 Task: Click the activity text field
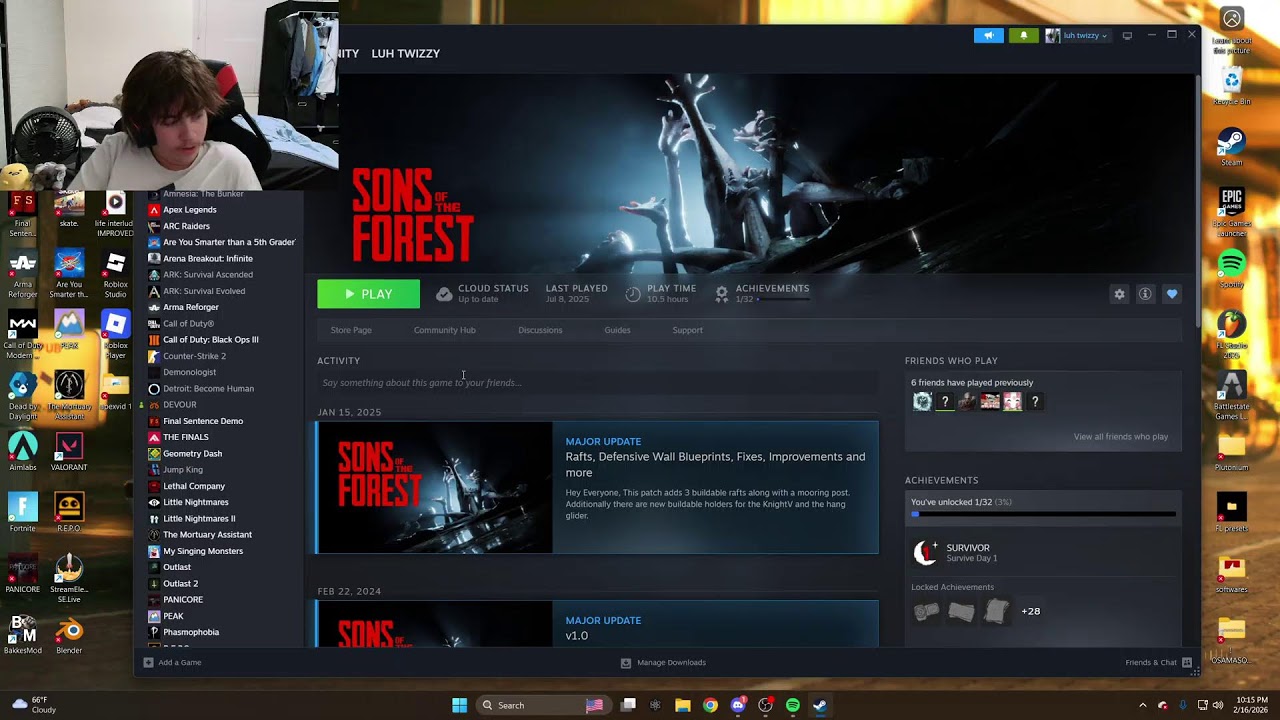598,383
